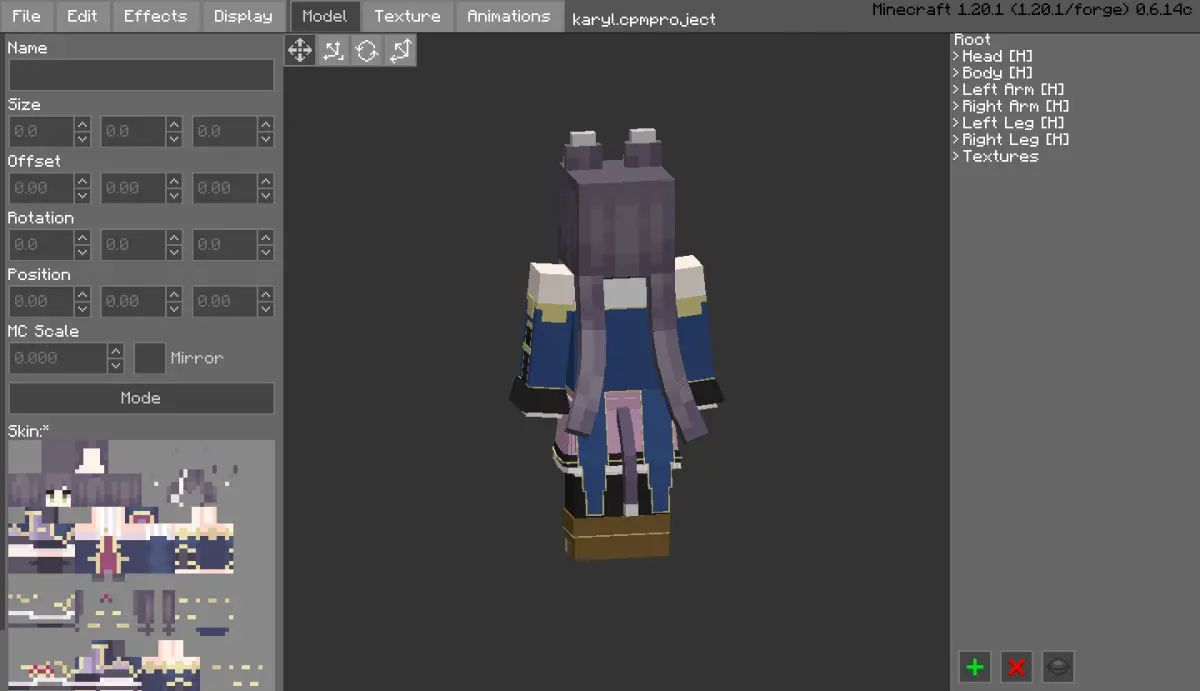
Task: Increase the third Rotation value with up arrow
Action: point(266,238)
